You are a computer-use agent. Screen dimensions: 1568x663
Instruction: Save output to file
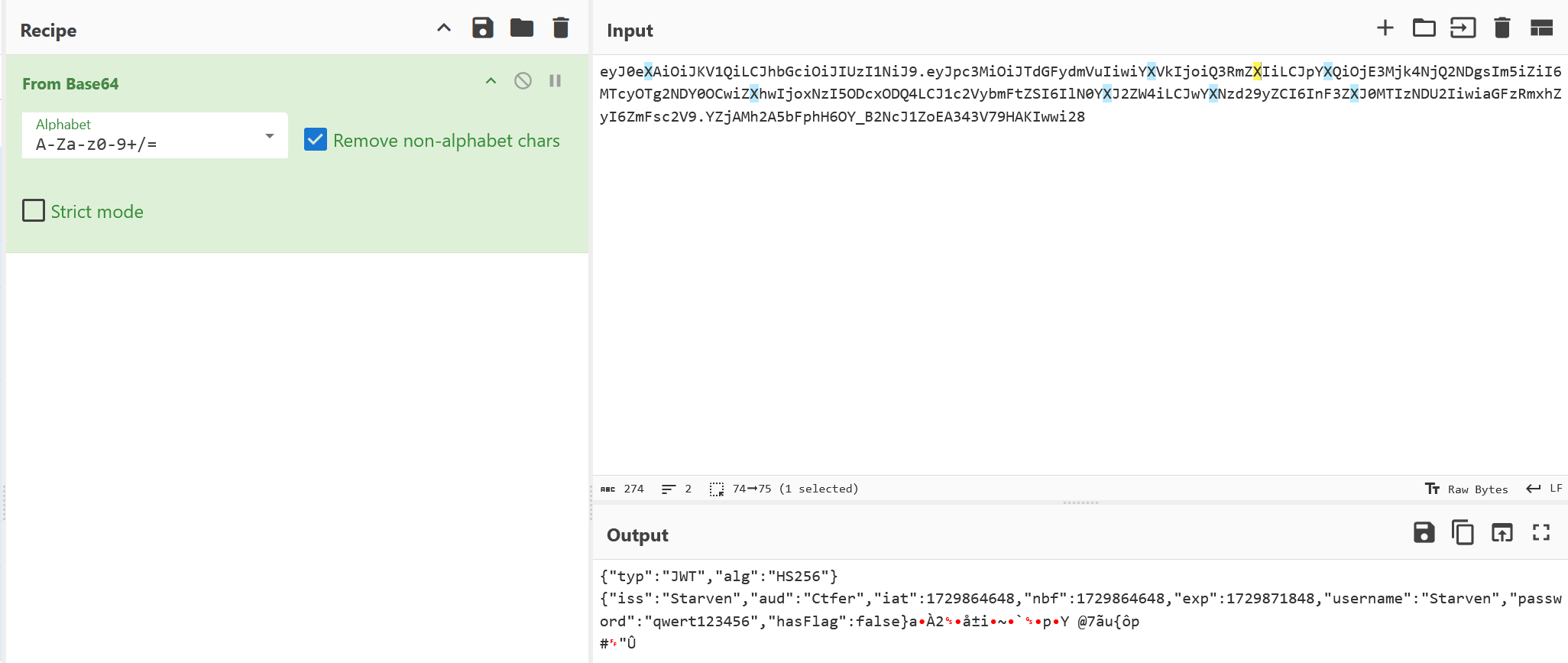1424,532
